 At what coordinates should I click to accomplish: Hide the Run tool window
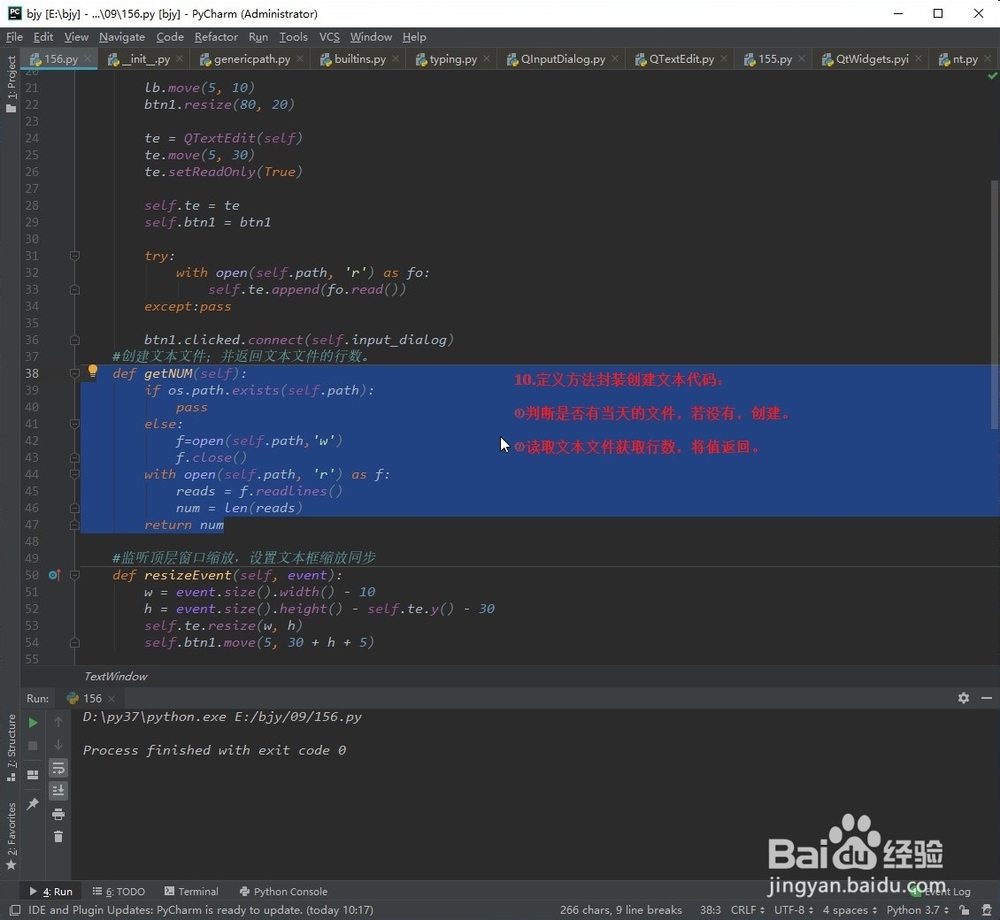[x=987, y=698]
